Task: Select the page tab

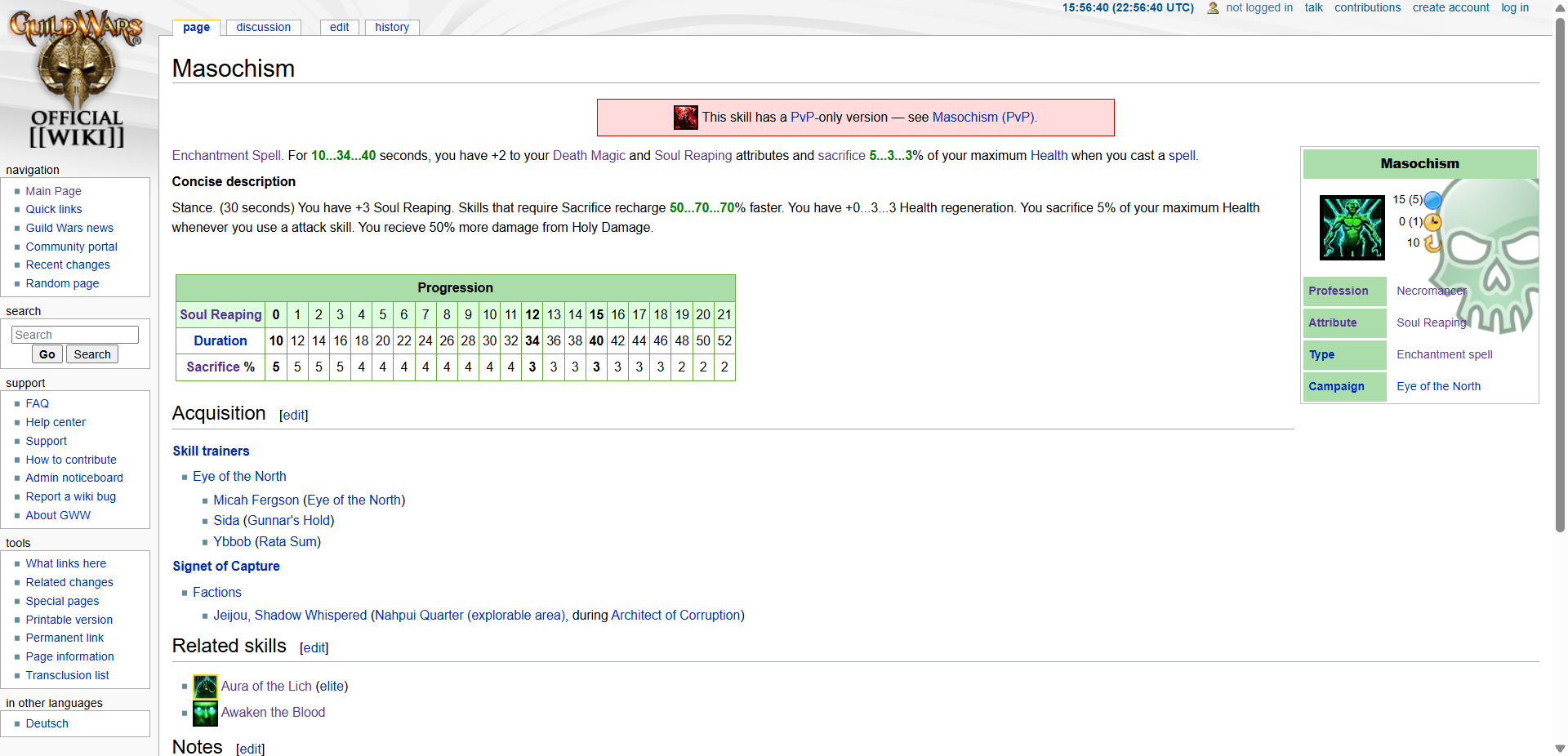Action: click(196, 27)
